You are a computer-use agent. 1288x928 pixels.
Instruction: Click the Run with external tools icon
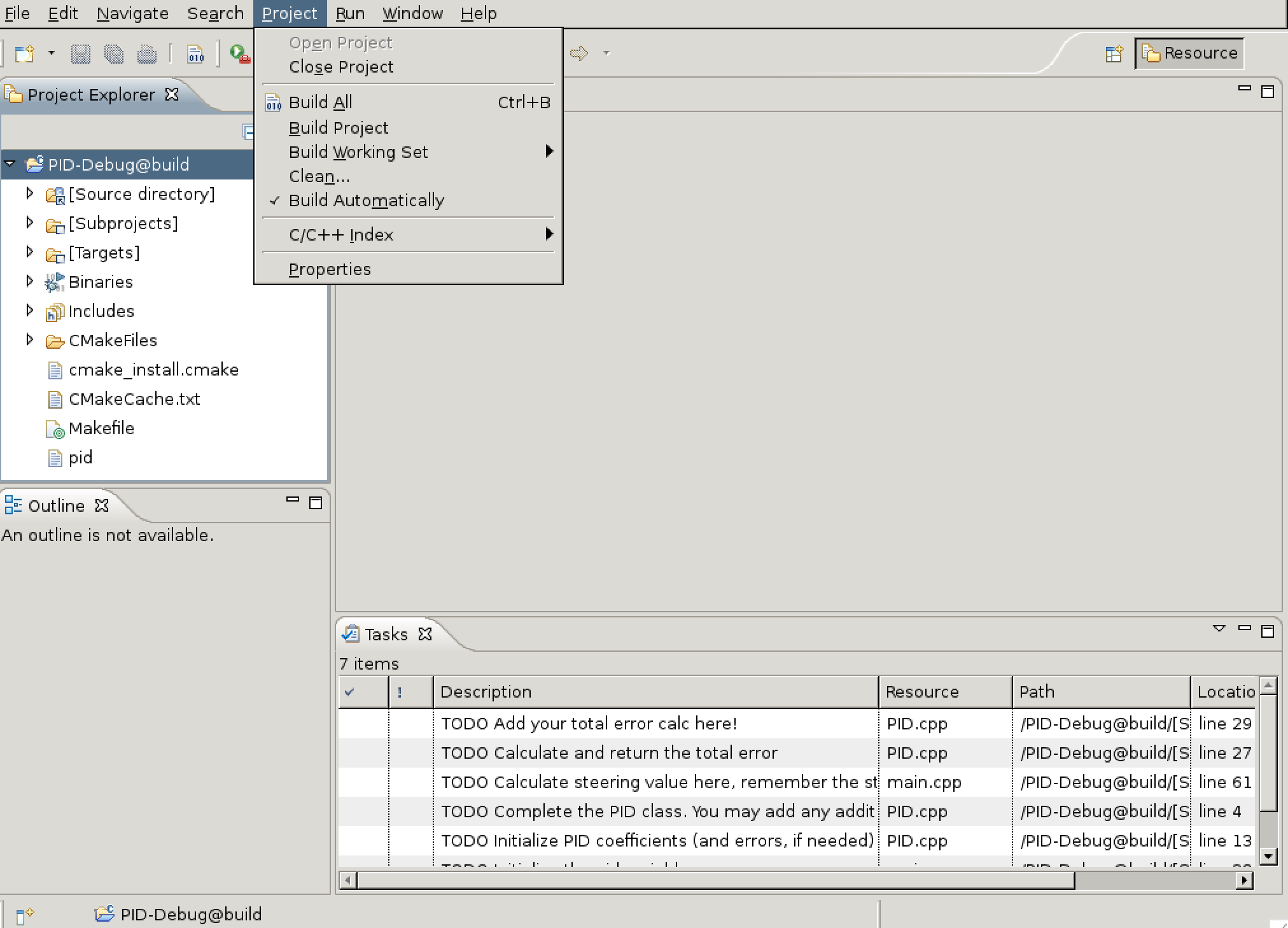(x=239, y=54)
